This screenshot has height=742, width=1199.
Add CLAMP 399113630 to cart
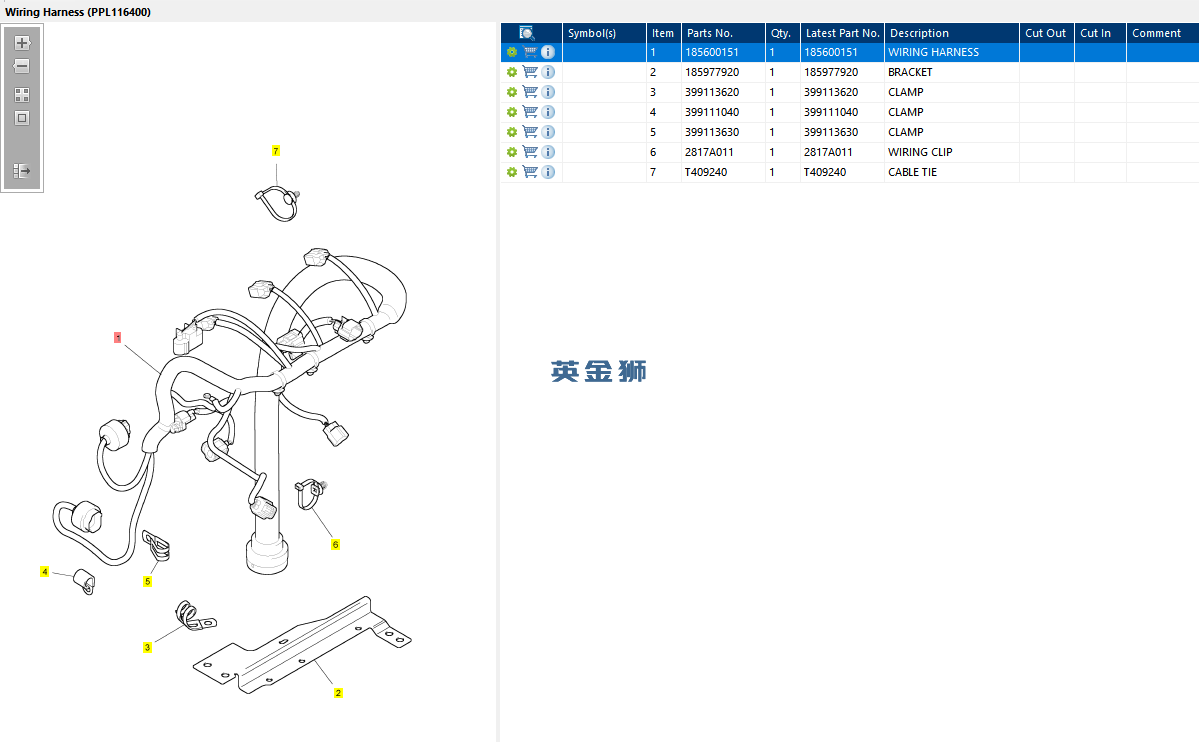[530, 132]
